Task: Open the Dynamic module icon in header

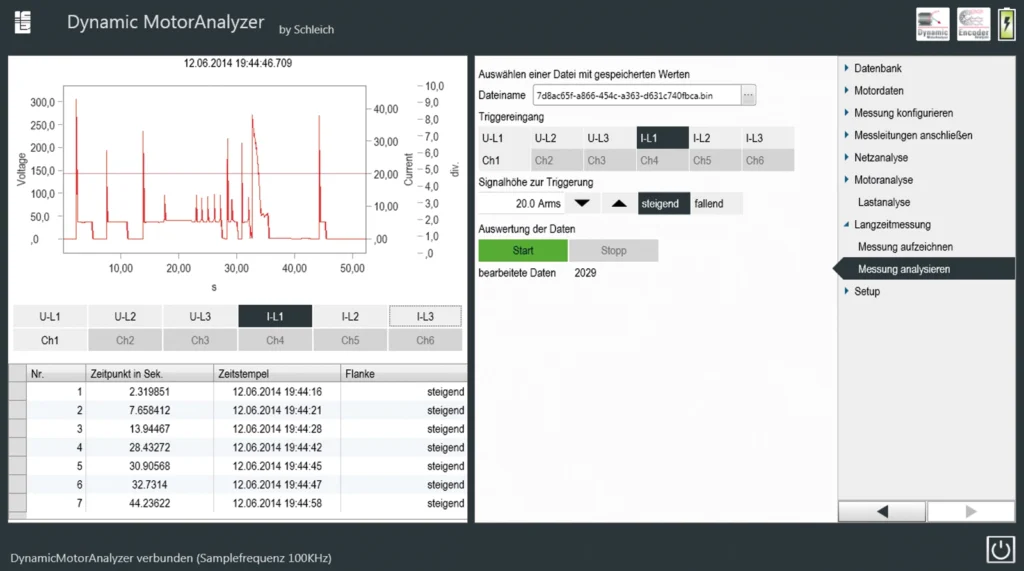Action: point(932,24)
